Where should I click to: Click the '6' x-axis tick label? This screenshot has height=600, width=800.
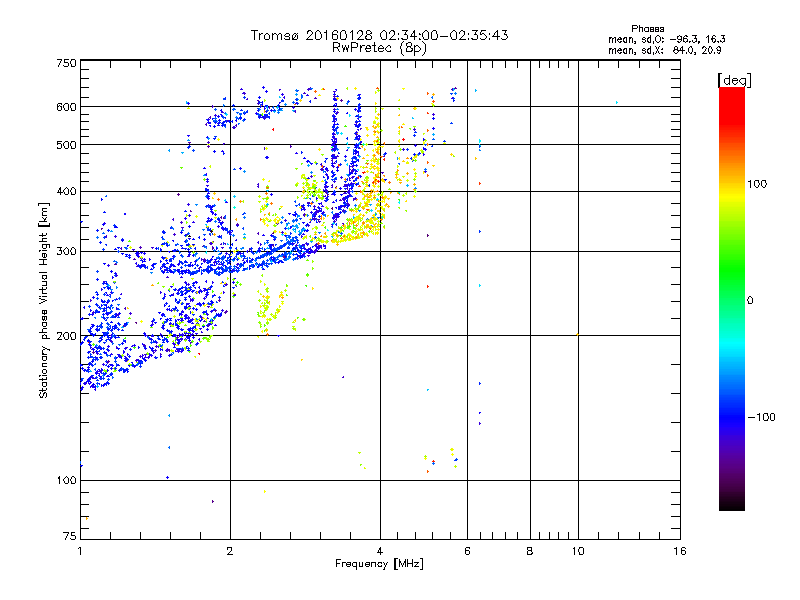click(467, 551)
